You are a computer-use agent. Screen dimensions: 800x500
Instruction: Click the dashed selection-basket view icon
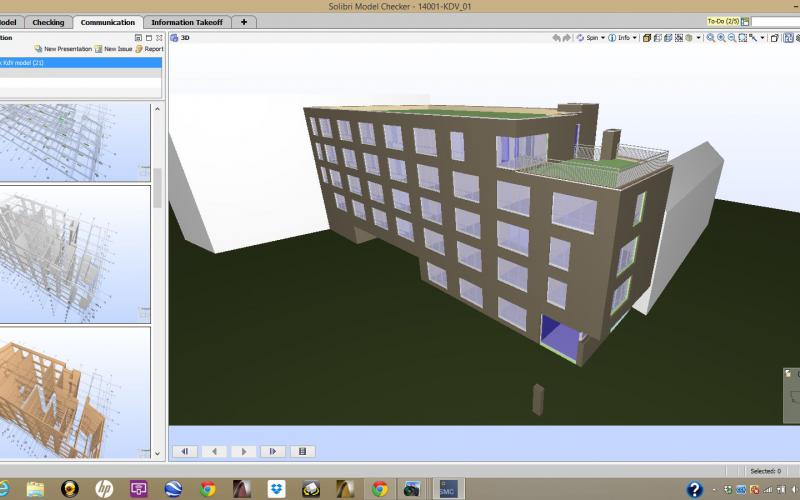click(x=679, y=38)
